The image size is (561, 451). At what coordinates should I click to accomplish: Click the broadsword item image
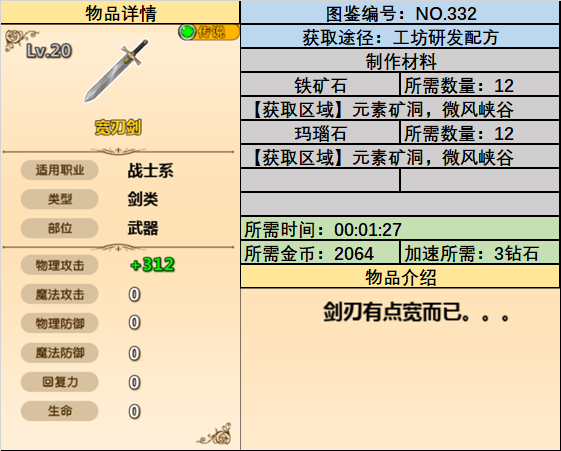pyautogui.click(x=116, y=70)
